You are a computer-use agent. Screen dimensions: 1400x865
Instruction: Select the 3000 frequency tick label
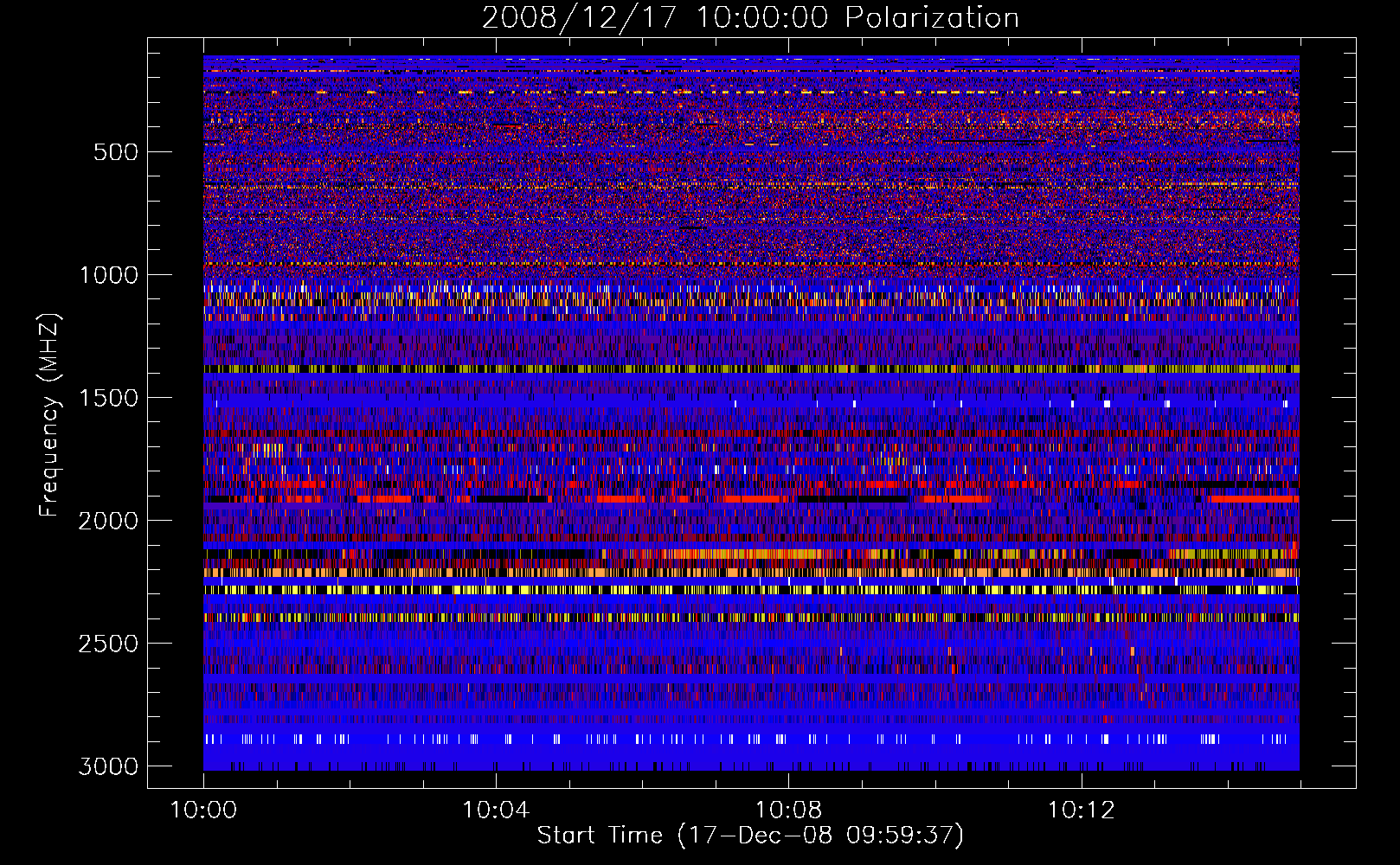click(x=109, y=766)
